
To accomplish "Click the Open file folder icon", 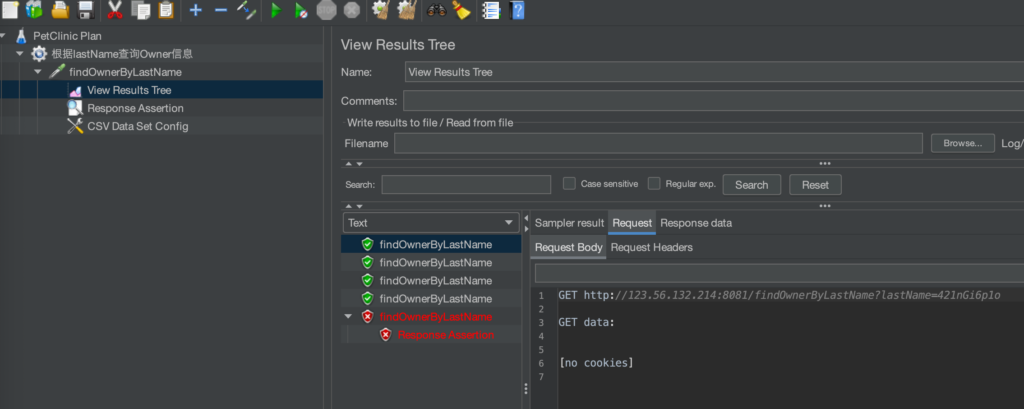I will (x=60, y=10).
